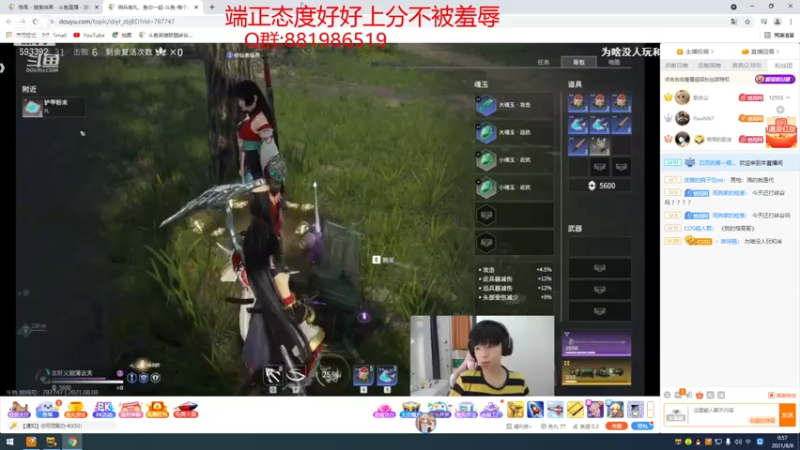Click the taskbar clock showing 0:57
This screenshot has height=450, width=800.
click(x=782, y=442)
